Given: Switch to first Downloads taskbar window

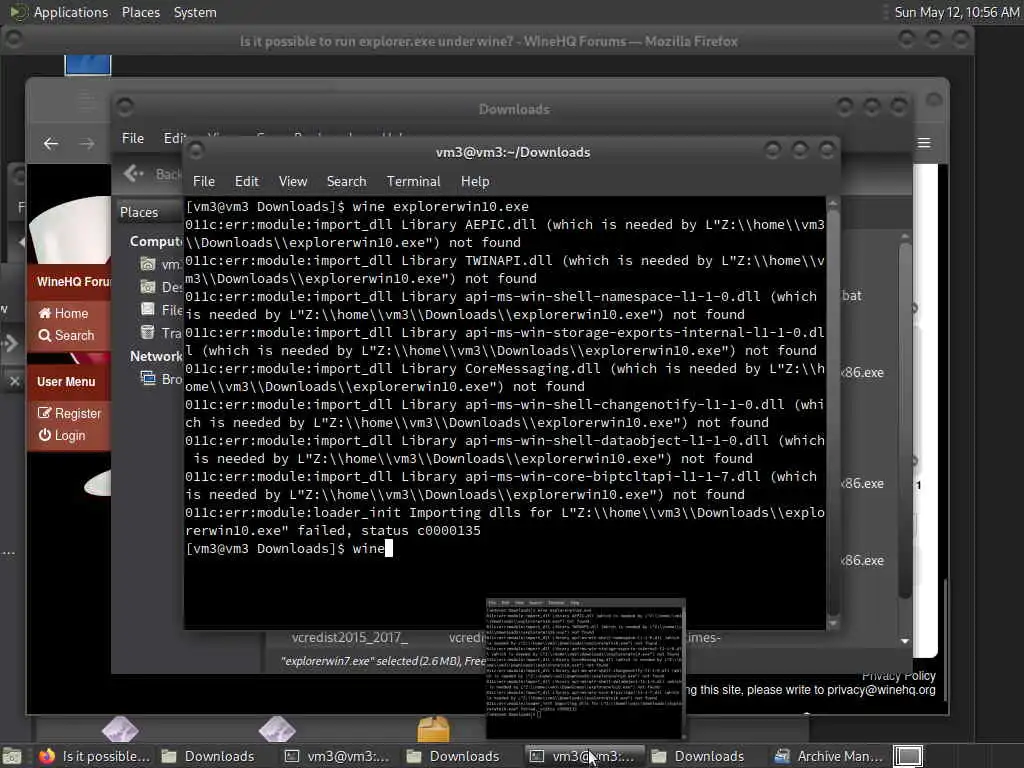Looking at the screenshot, I should pyautogui.click(x=208, y=756).
